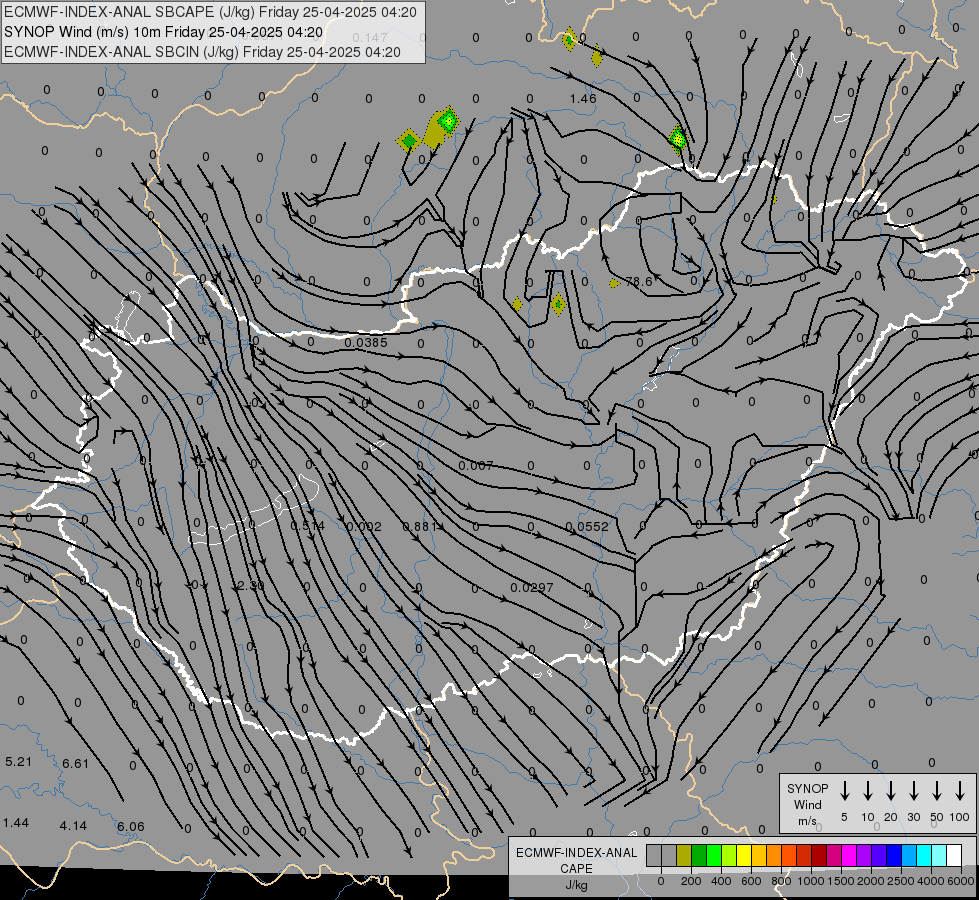Image resolution: width=979 pixels, height=900 pixels.
Task: Click the 4000 tick label on CAPE legend
Action: (x=932, y=881)
